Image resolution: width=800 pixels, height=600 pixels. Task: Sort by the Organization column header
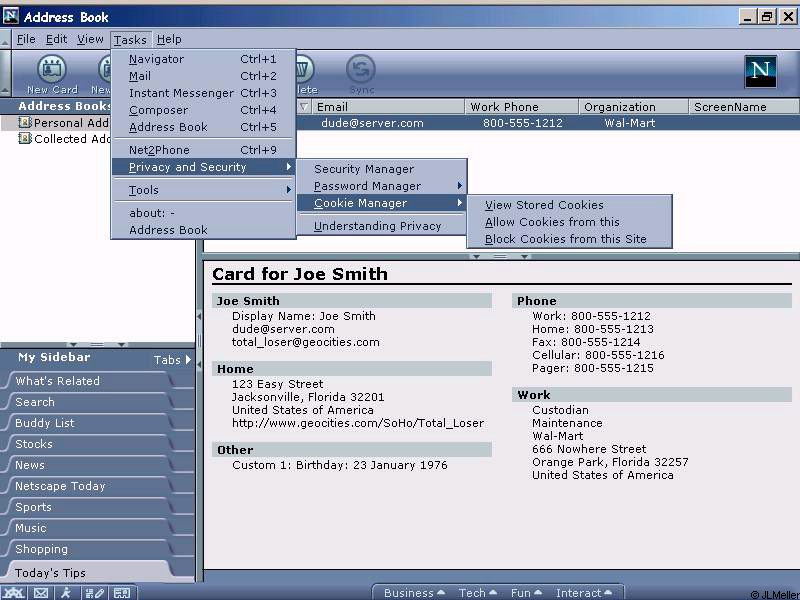pyautogui.click(x=633, y=107)
